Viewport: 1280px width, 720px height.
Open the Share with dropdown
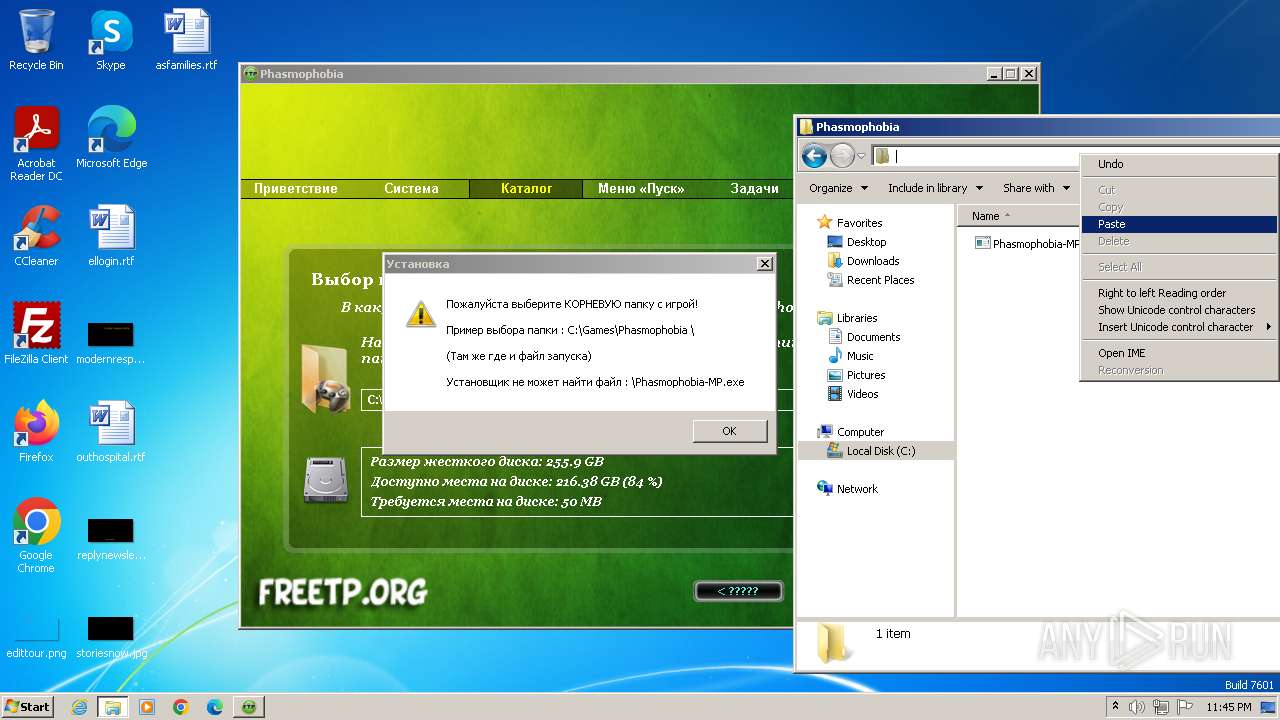pos(1036,188)
